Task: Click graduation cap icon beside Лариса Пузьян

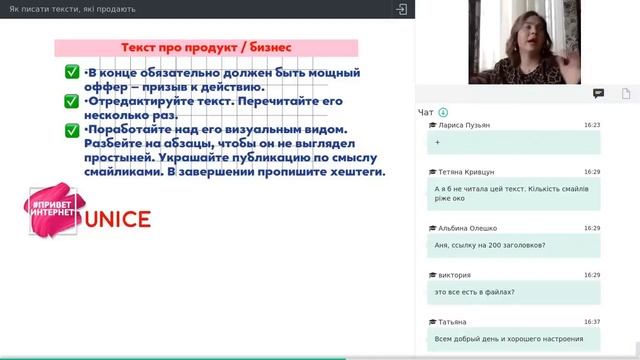Action: (433, 125)
